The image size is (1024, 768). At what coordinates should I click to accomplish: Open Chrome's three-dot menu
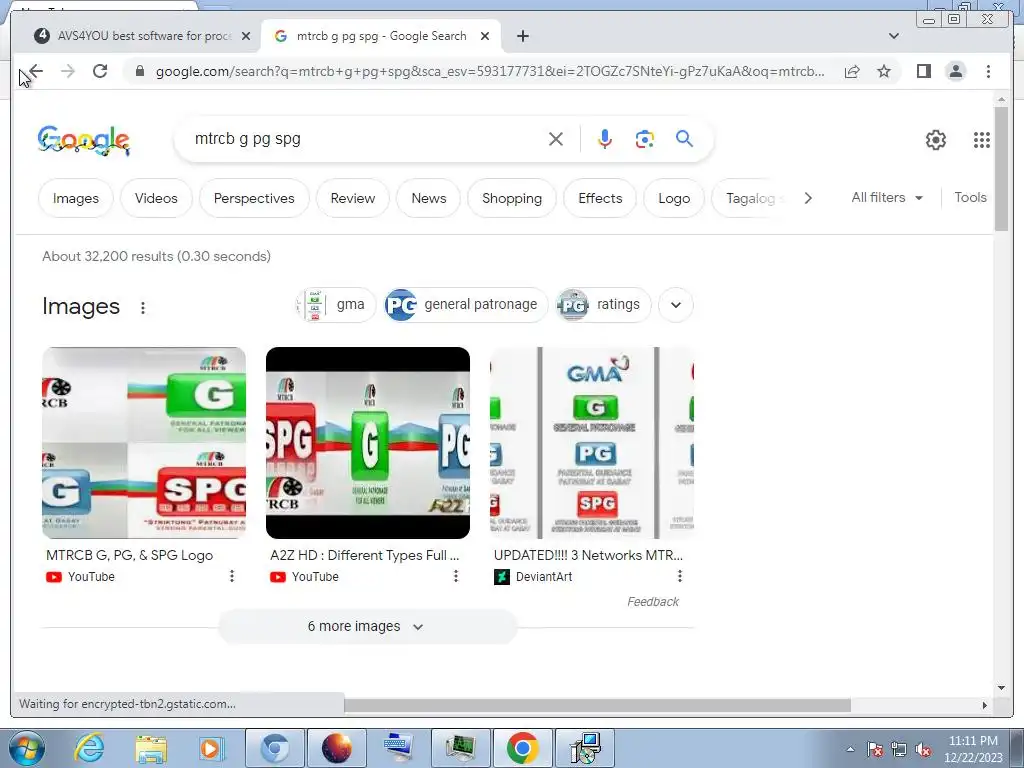coord(988,71)
